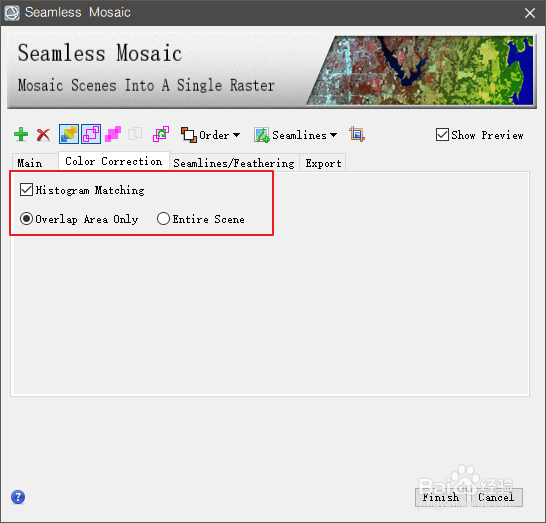Click the ENVI app icon in title bar
The height and width of the screenshot is (523, 546).
tap(12, 13)
